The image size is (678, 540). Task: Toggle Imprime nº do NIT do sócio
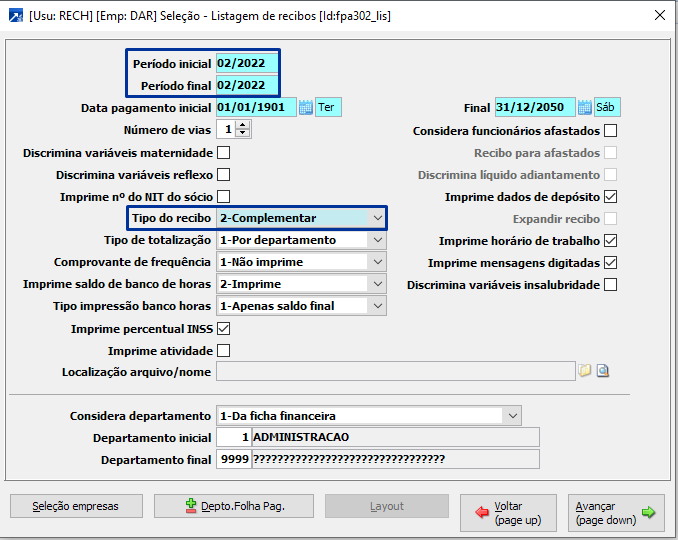(224, 197)
